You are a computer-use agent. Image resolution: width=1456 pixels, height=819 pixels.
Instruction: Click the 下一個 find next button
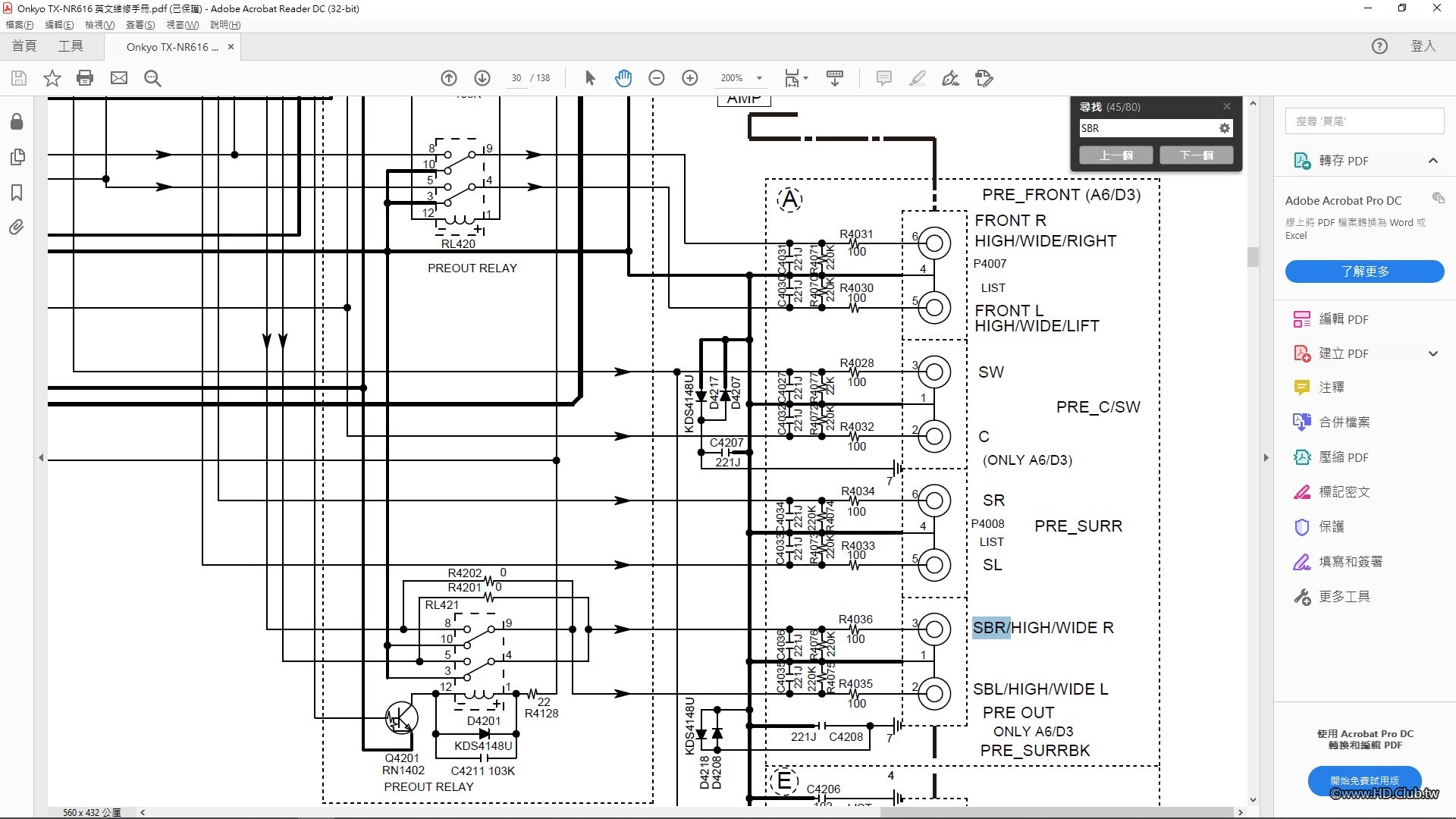pos(1196,155)
